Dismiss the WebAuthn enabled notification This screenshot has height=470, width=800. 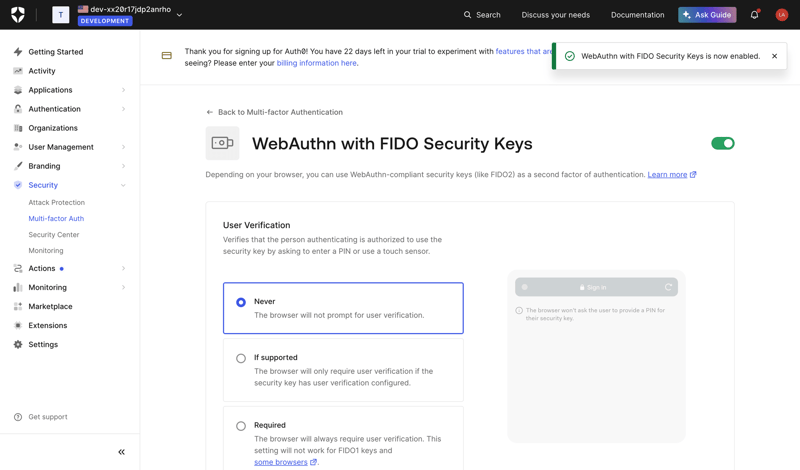774,56
